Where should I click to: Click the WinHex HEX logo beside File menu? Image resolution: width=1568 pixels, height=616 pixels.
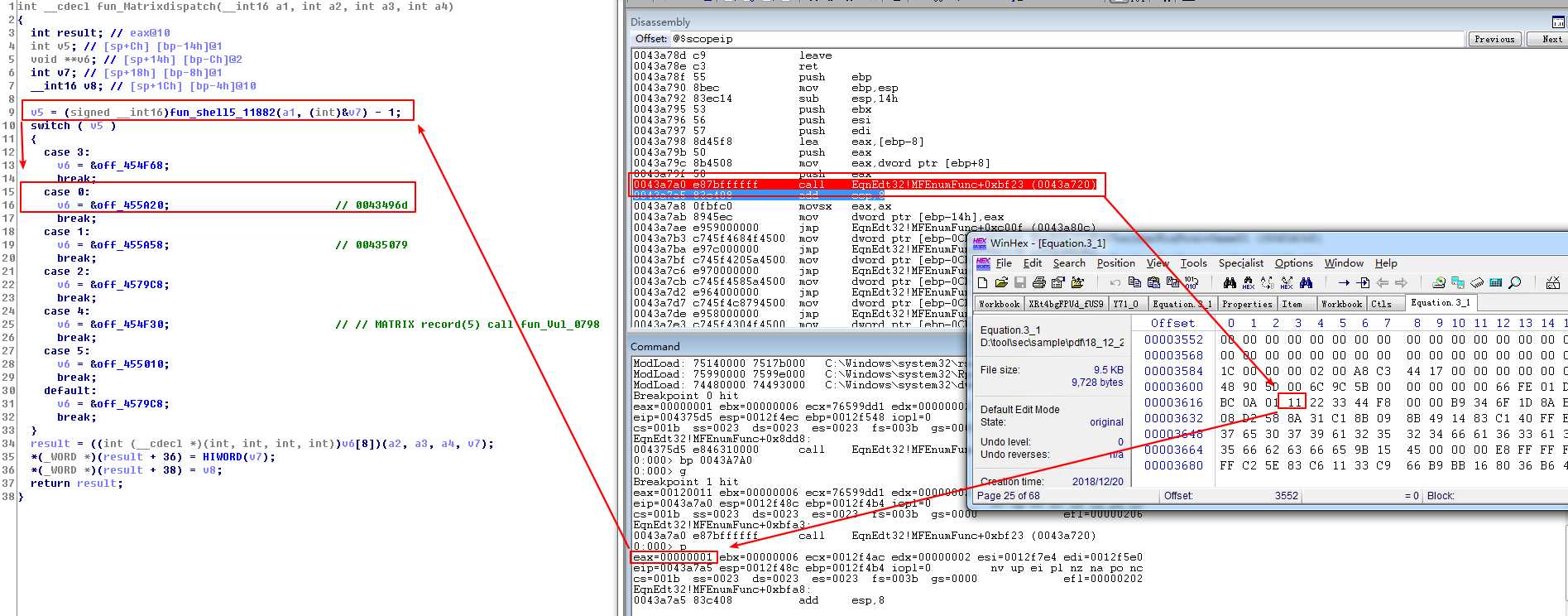pyautogui.click(x=983, y=263)
